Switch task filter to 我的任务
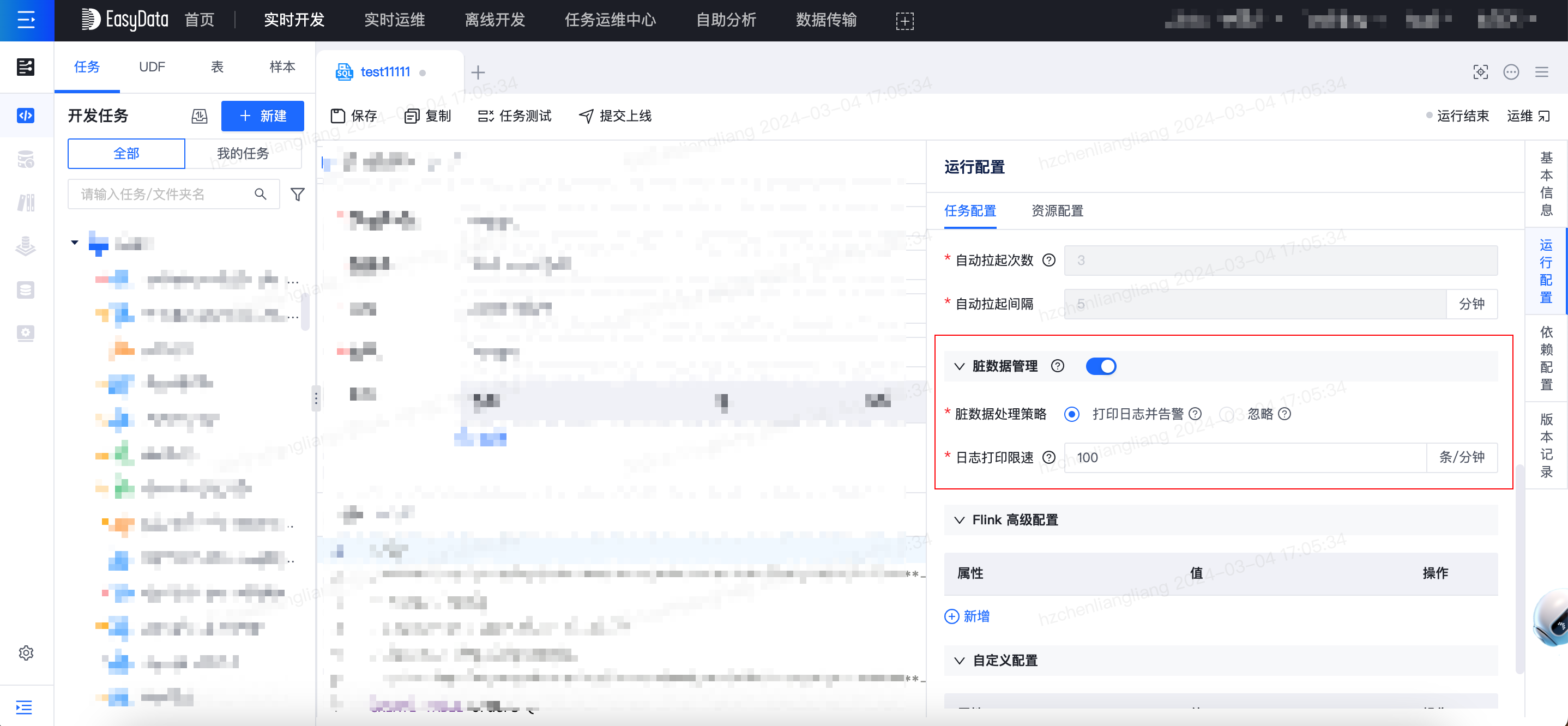The height and width of the screenshot is (726, 1568). (244, 153)
